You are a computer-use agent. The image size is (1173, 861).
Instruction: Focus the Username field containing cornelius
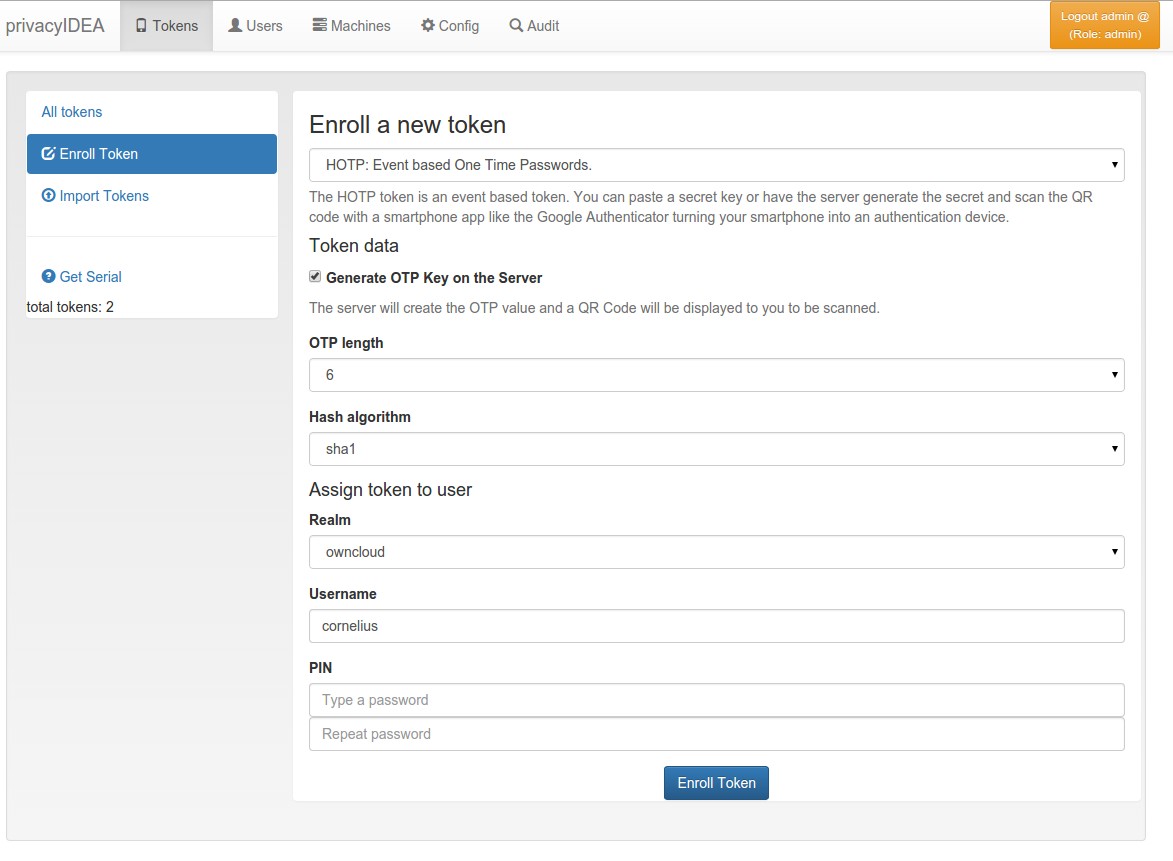[x=717, y=626]
